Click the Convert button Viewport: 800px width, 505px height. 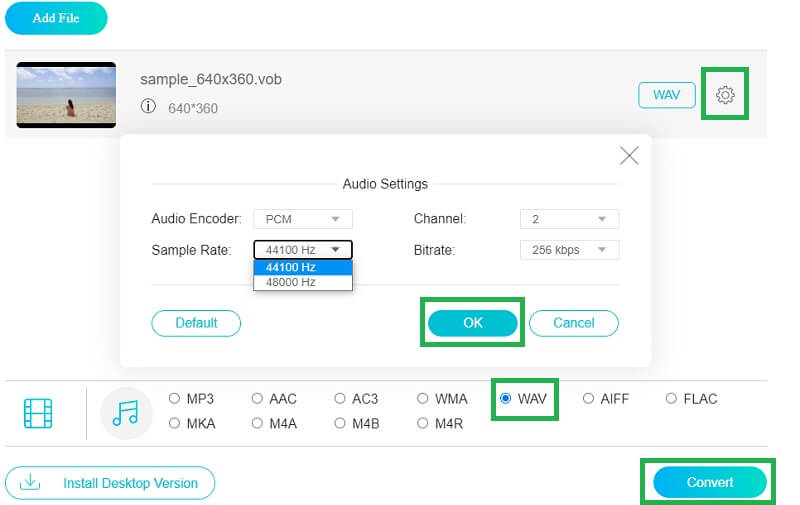pyautogui.click(x=709, y=482)
